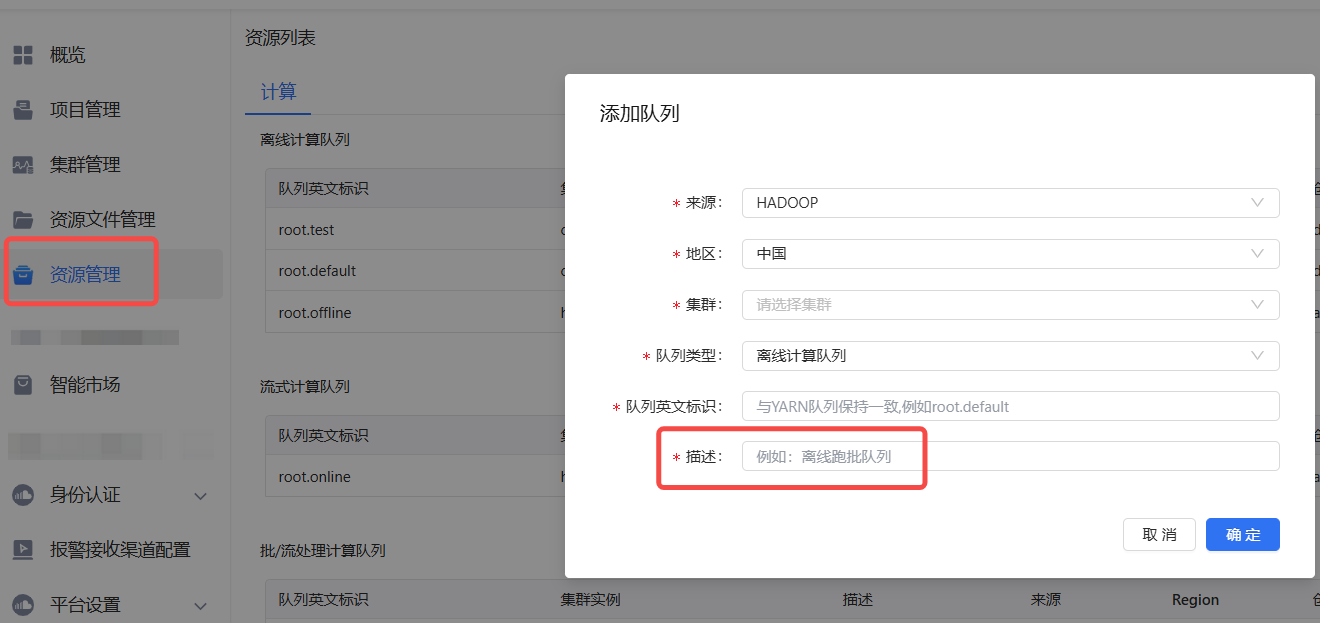Click the 资源列表 page title
1320x623 pixels.
(280, 38)
